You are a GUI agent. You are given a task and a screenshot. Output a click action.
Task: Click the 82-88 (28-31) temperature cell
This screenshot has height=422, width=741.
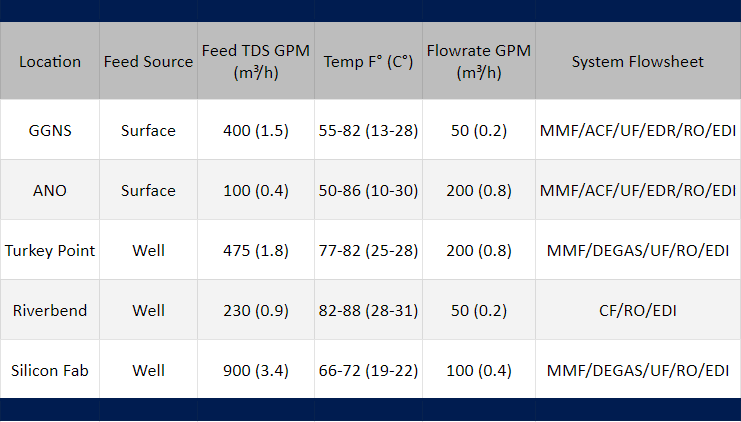[x=368, y=310]
